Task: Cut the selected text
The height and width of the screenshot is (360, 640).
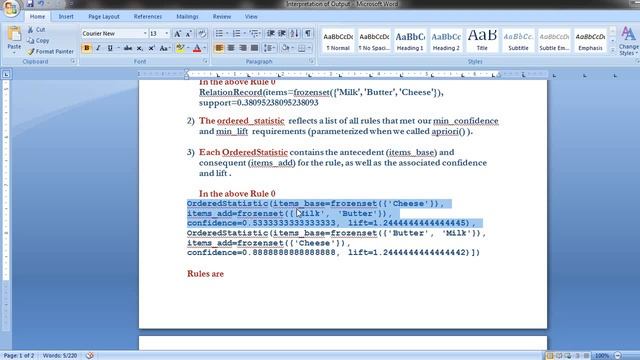Action: 36,30
